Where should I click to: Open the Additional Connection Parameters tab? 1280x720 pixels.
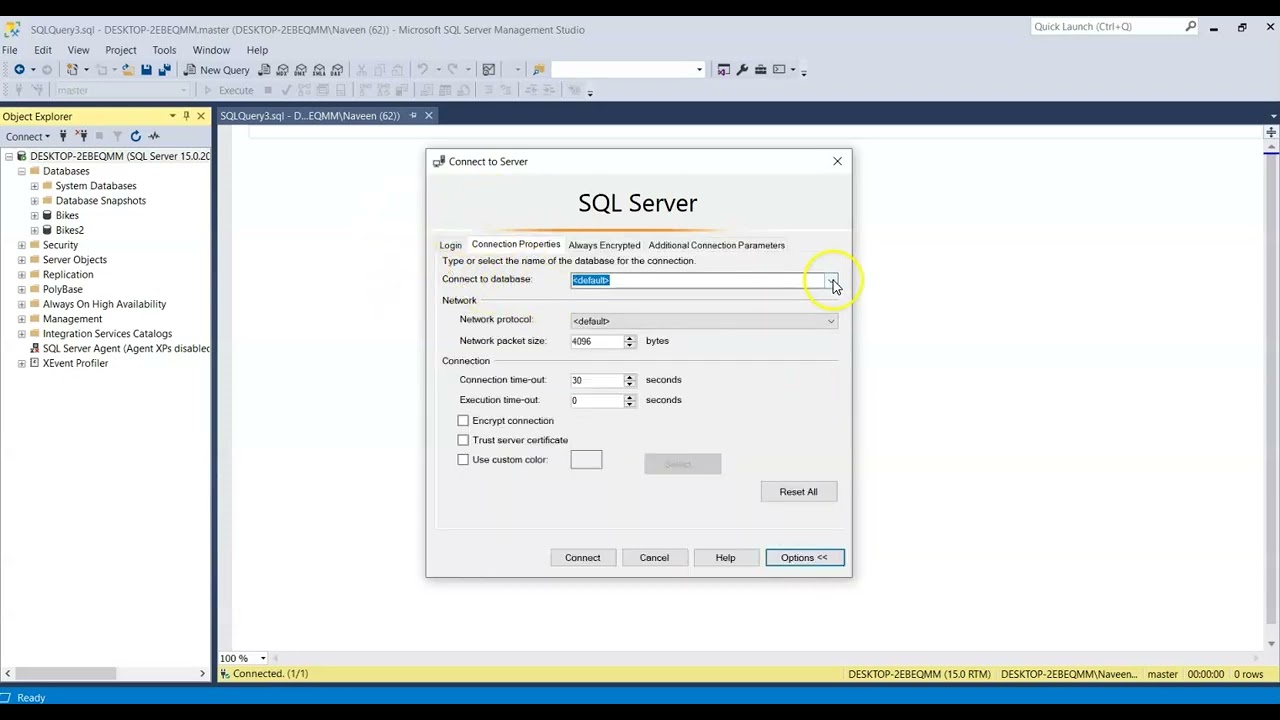coord(716,245)
